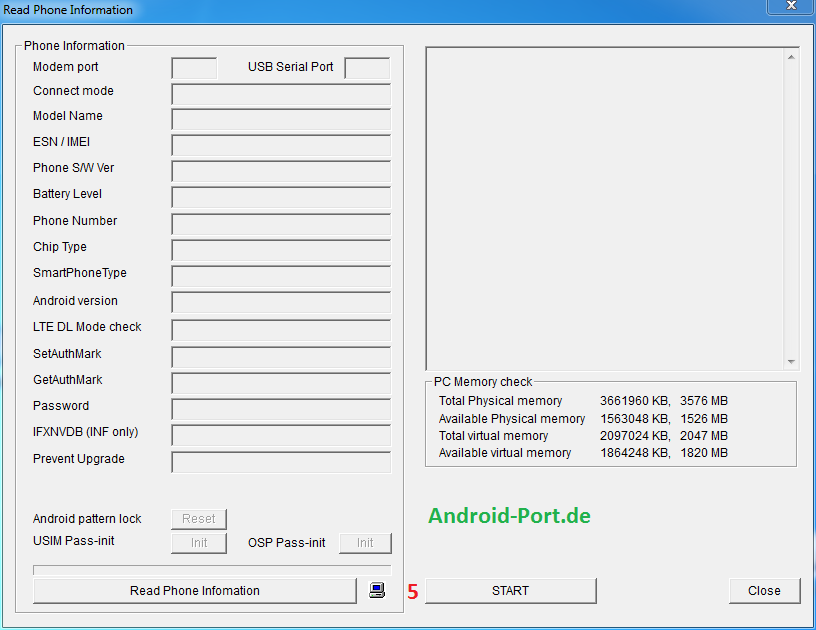Click the Password field

click(281, 409)
